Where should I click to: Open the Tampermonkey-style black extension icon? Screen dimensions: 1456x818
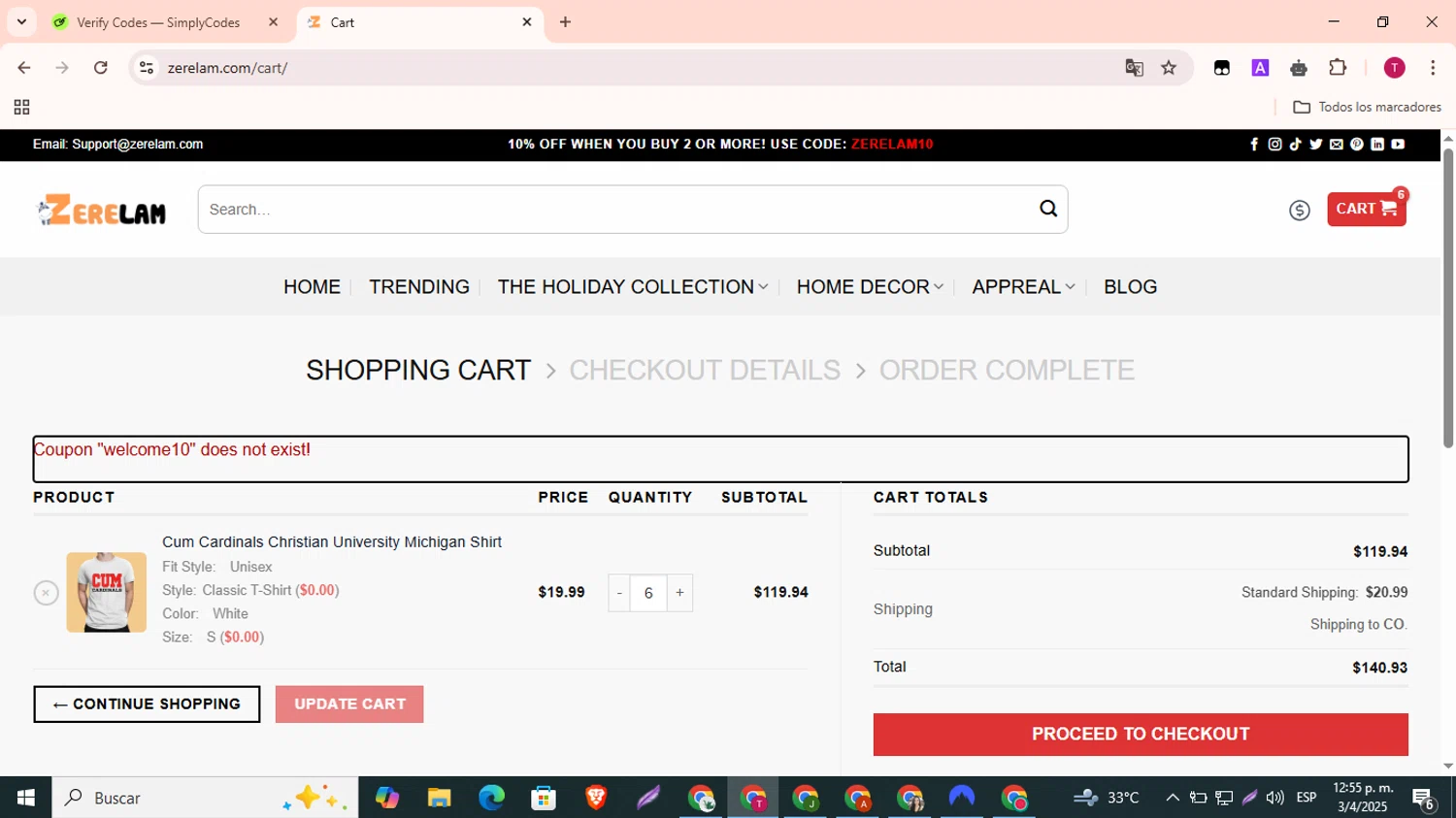pos(1222,68)
